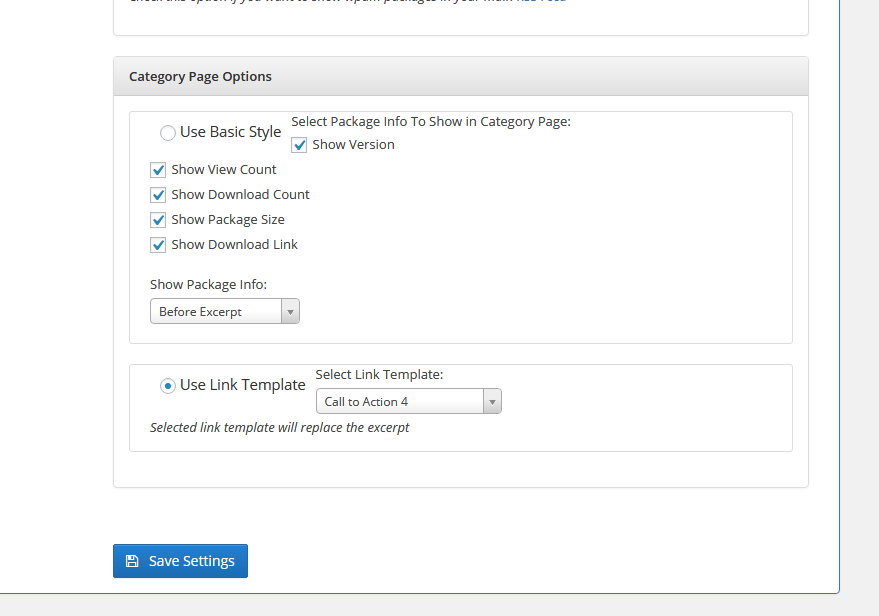Click the arrow on the Call to Action 4 selector

(x=491, y=402)
